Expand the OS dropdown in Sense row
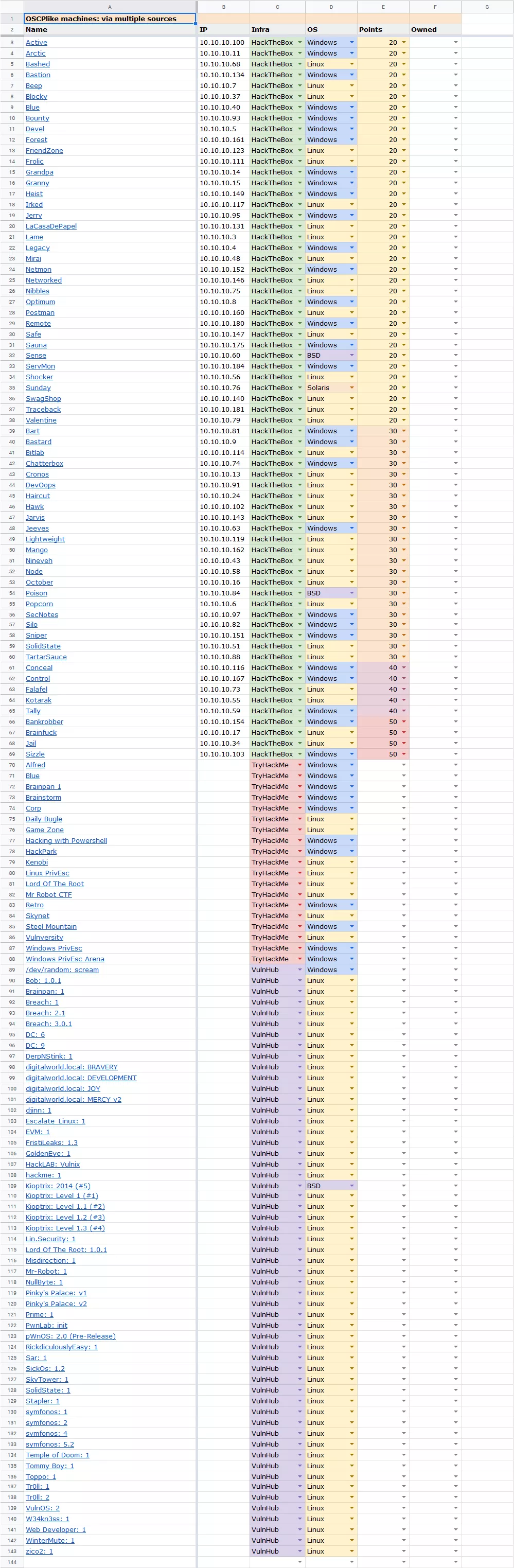 (x=351, y=356)
